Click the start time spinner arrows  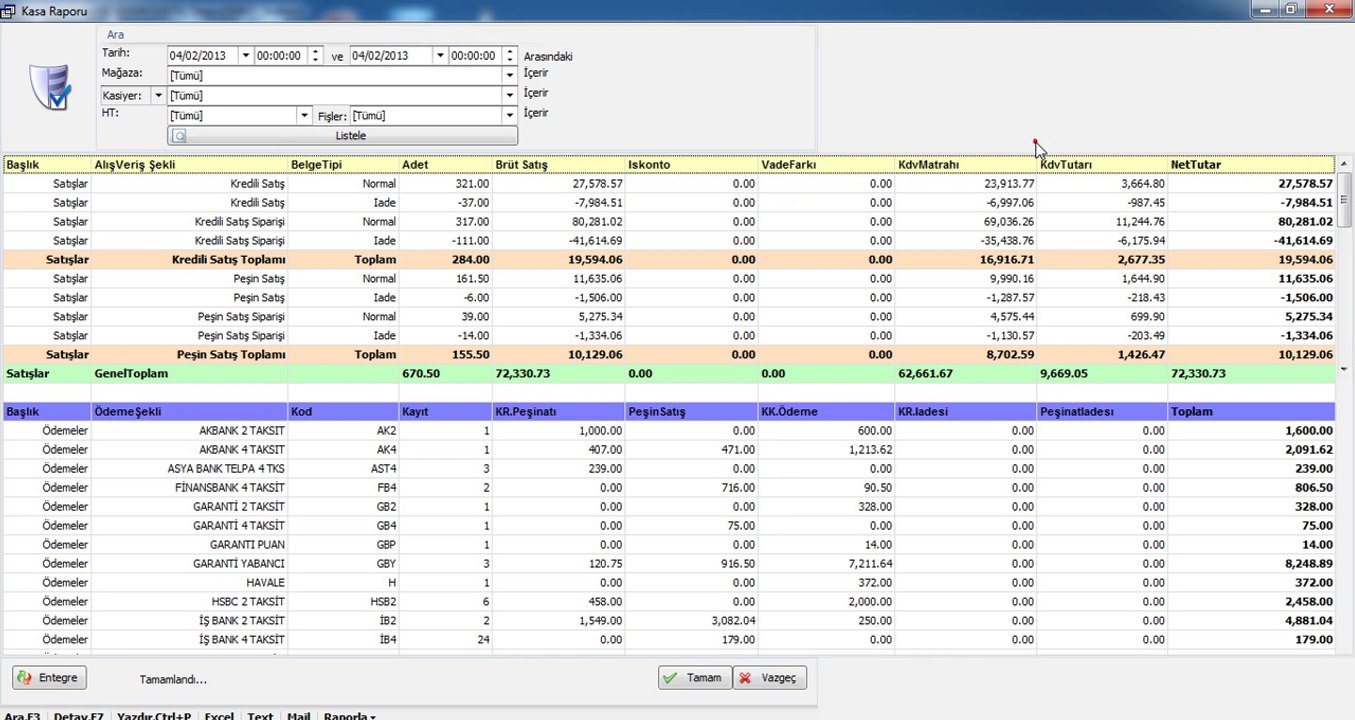click(316, 56)
